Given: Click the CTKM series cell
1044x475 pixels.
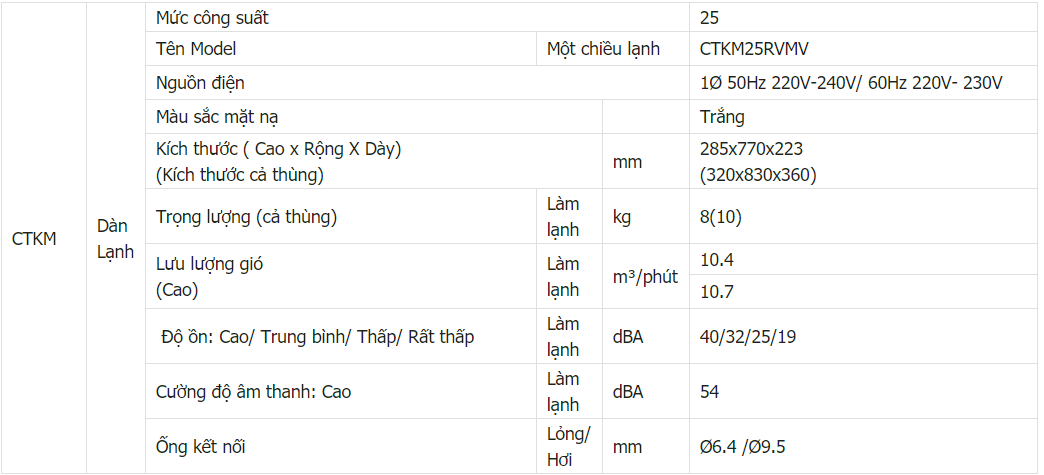Looking at the screenshot, I should tap(35, 239).
